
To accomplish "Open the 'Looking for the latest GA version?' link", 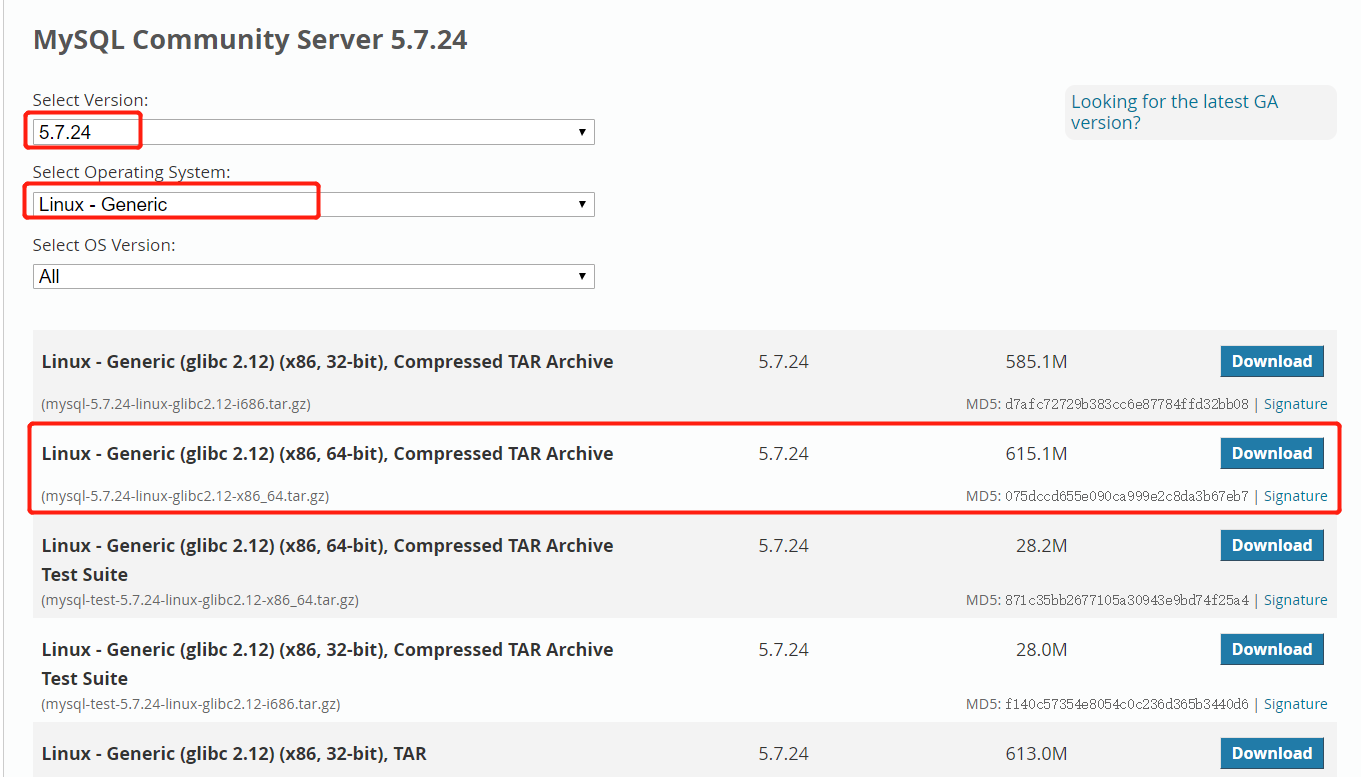I will pyautogui.click(x=1174, y=112).
